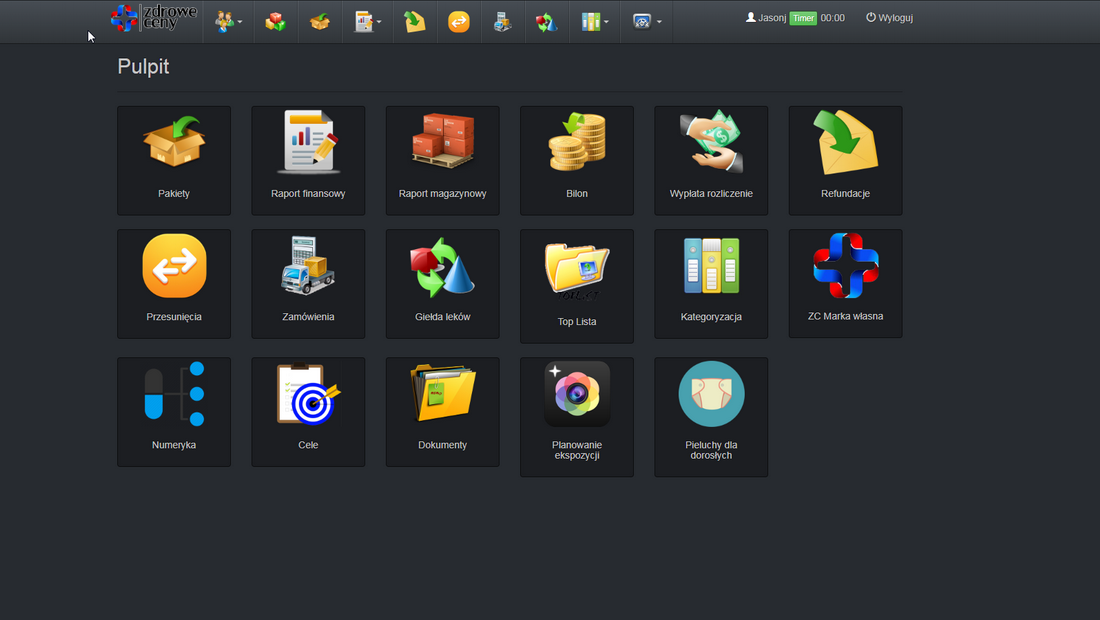This screenshot has width=1100, height=620.
Task: Click the orange transfers icon in navbar
Action: click(x=458, y=21)
